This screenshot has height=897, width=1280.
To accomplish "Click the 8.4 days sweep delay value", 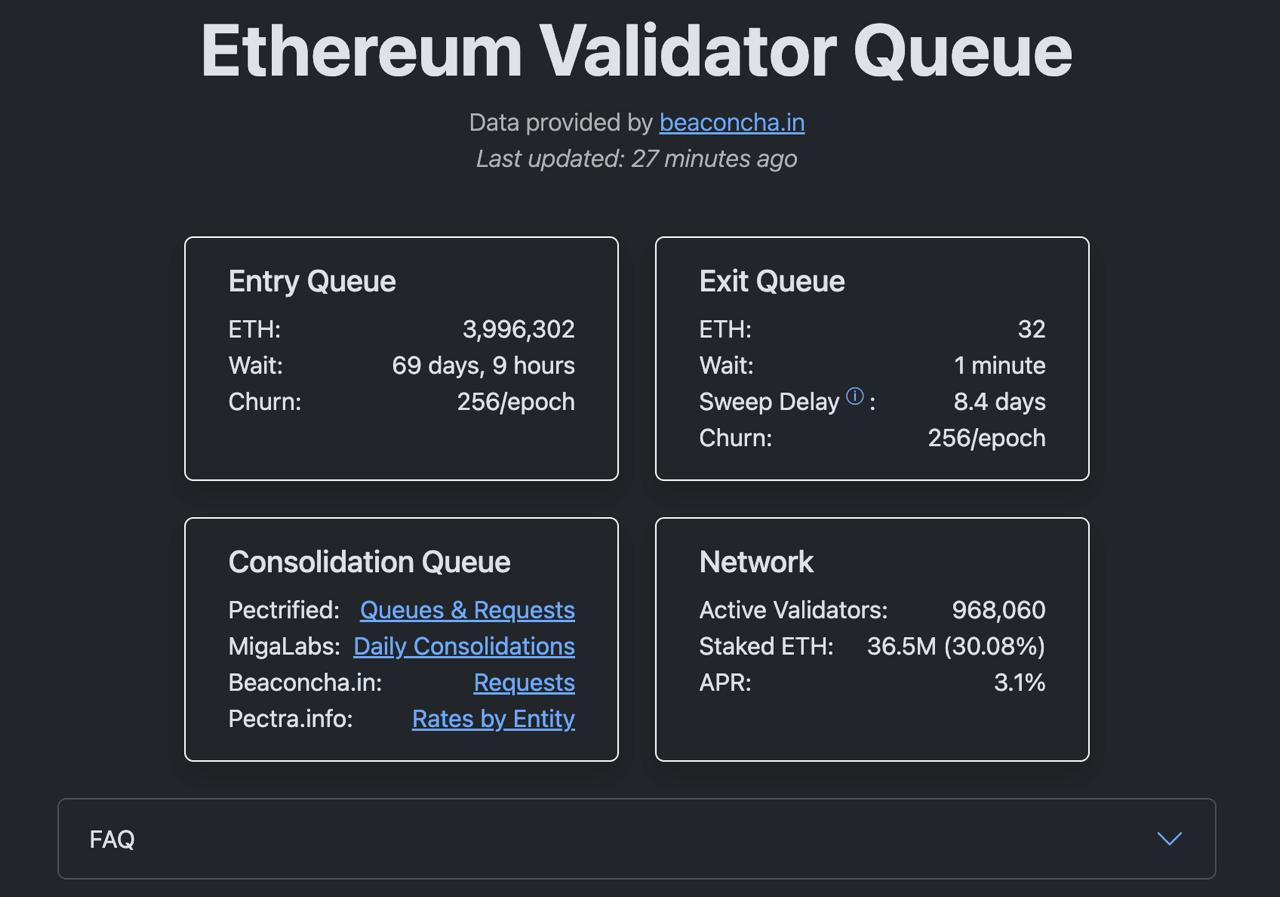I will point(999,401).
